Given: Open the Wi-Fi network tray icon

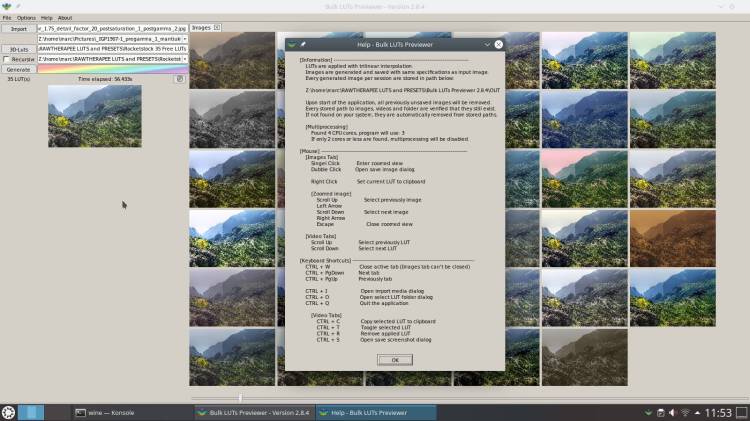Looking at the screenshot, I should pos(685,412).
